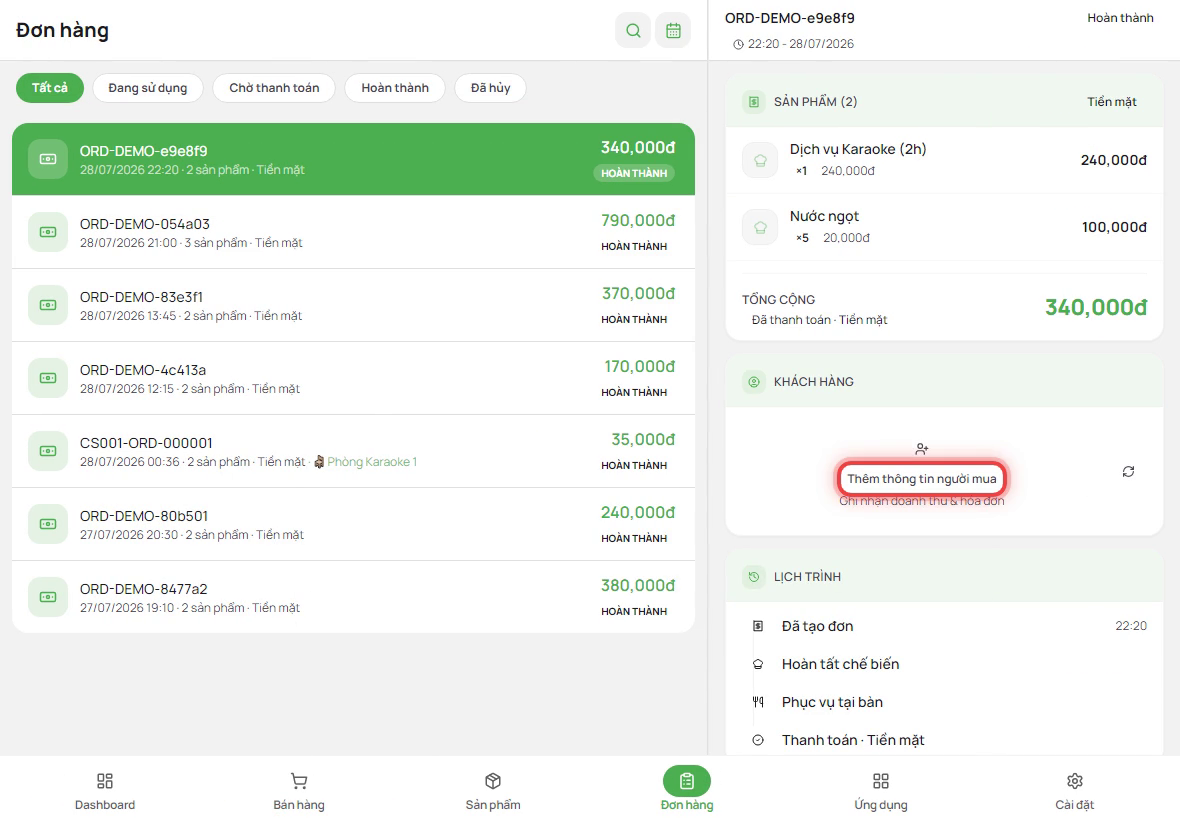This screenshot has height=820, width=1180.
Task: Click Thêm thông tin người mua button
Action: point(921,478)
